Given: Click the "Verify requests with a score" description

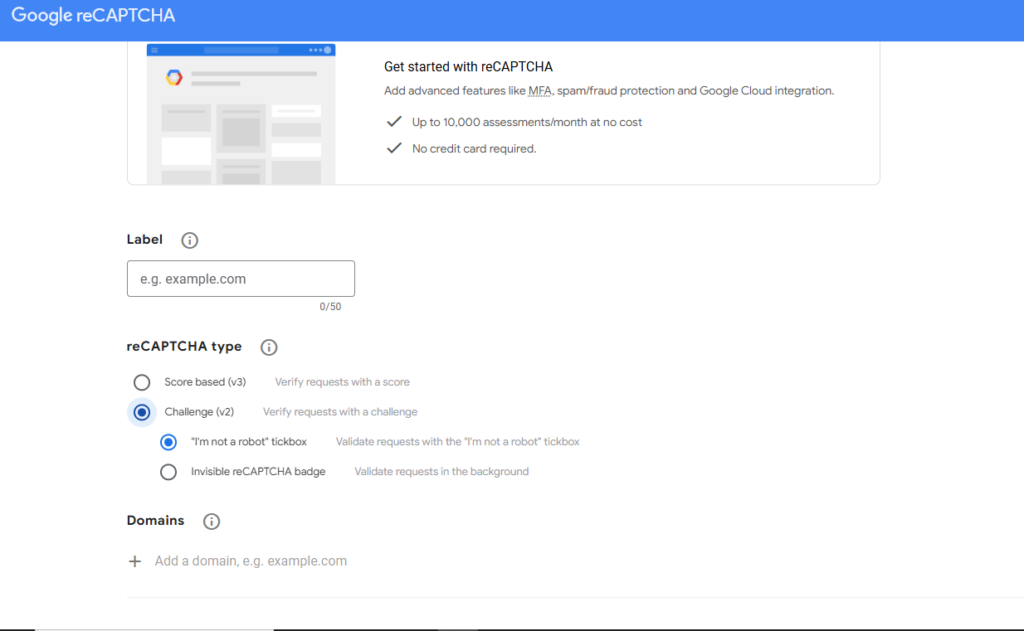Looking at the screenshot, I should point(342,382).
